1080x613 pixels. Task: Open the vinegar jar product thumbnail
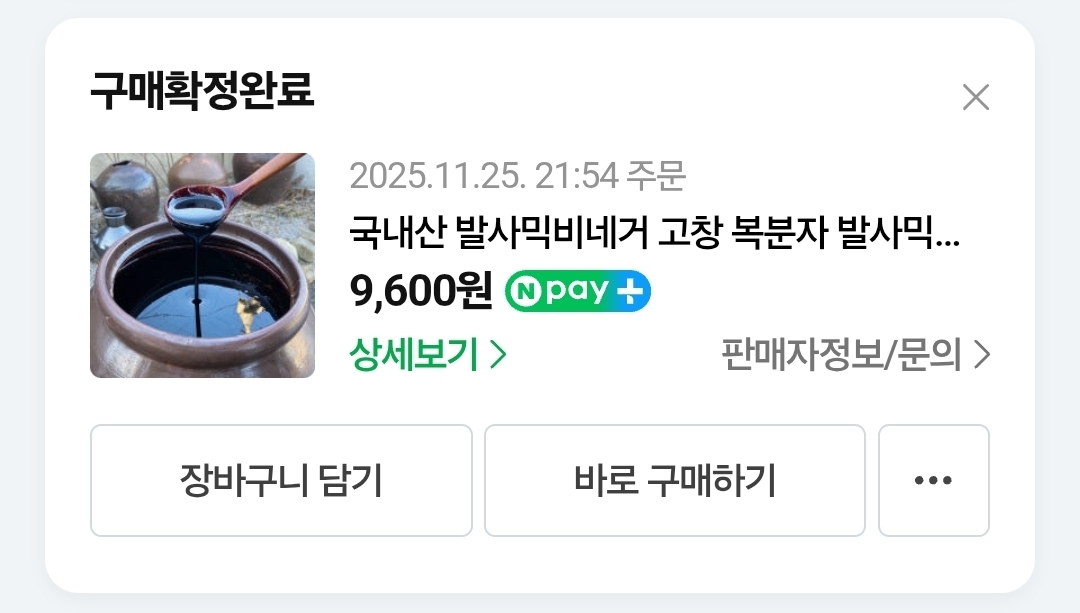[202, 265]
